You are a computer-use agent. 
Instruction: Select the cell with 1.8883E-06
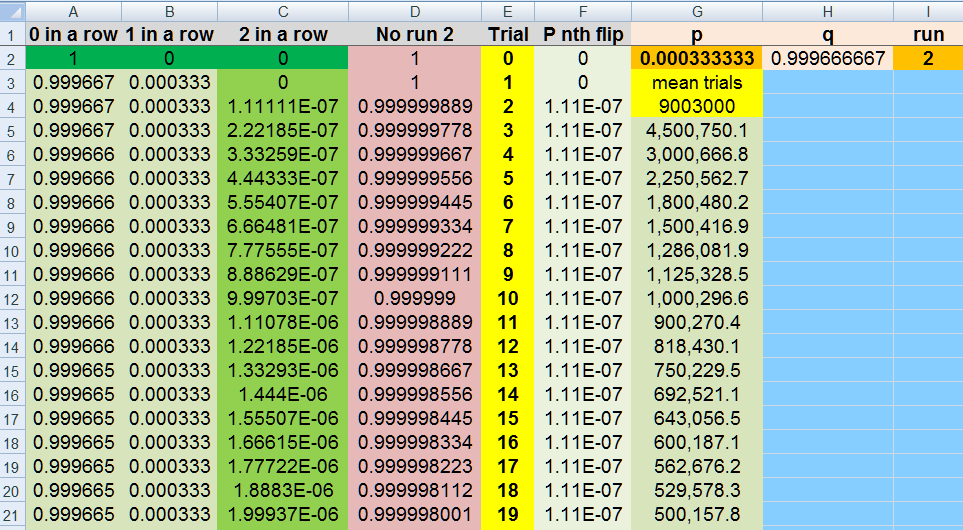tap(283, 490)
